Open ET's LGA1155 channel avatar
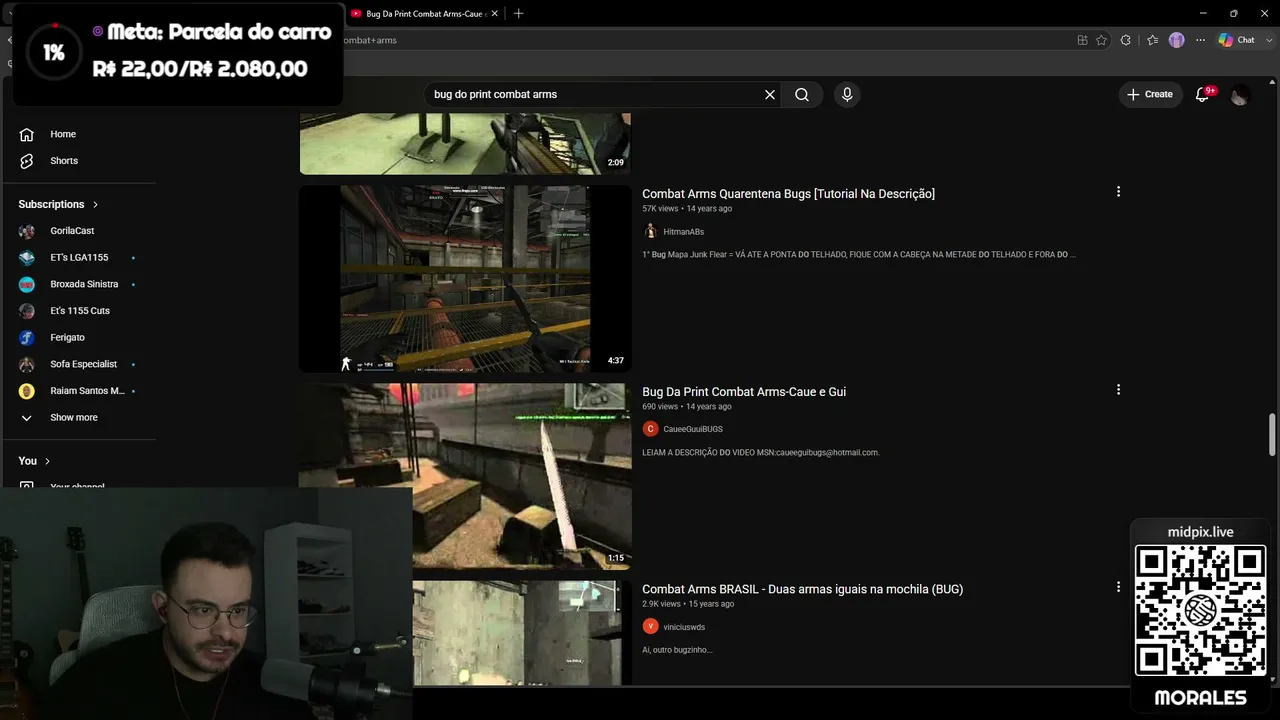Screen dimensions: 1280x720 [27, 258]
